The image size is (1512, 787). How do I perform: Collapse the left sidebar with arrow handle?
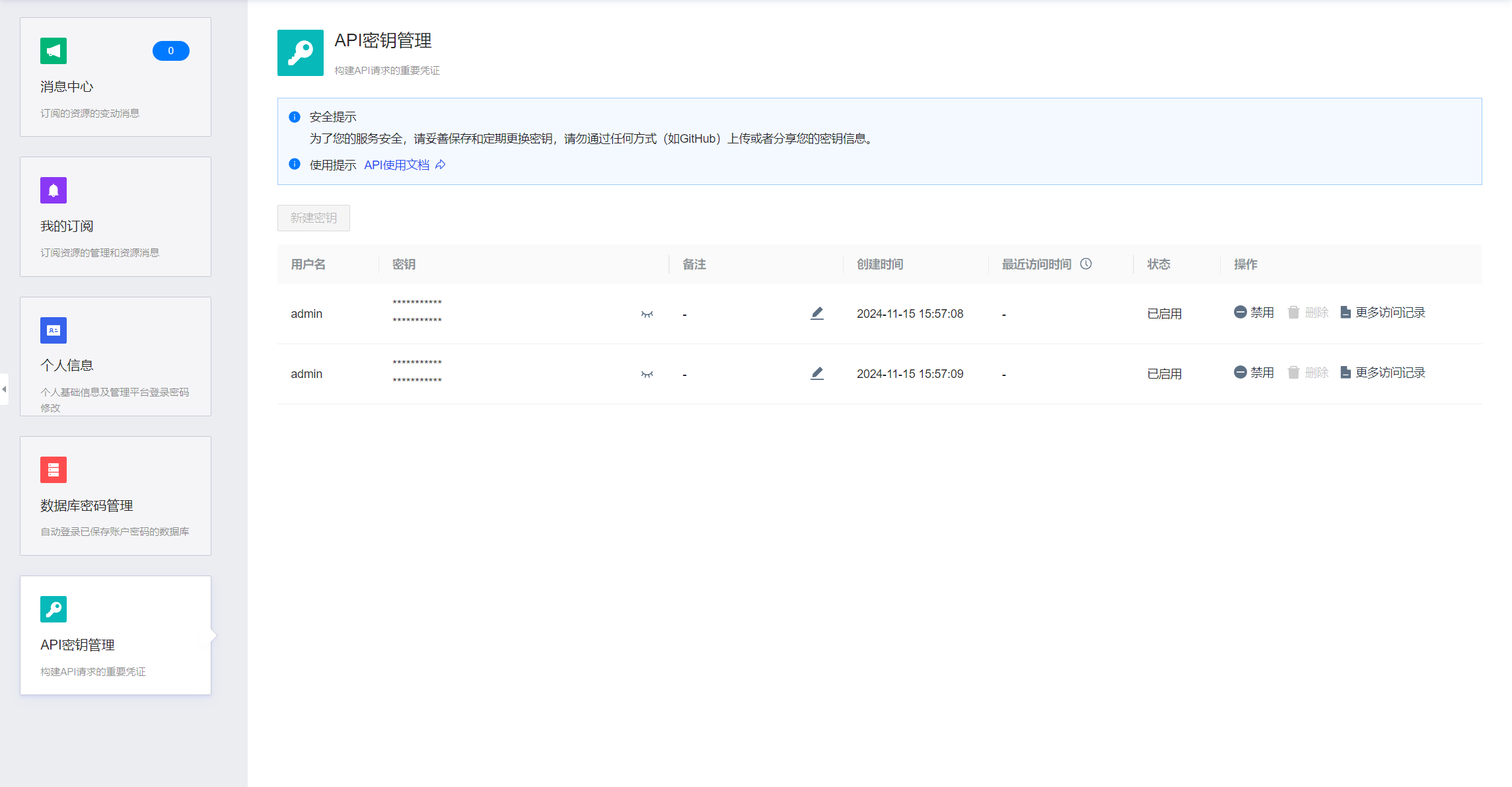(x=4, y=389)
